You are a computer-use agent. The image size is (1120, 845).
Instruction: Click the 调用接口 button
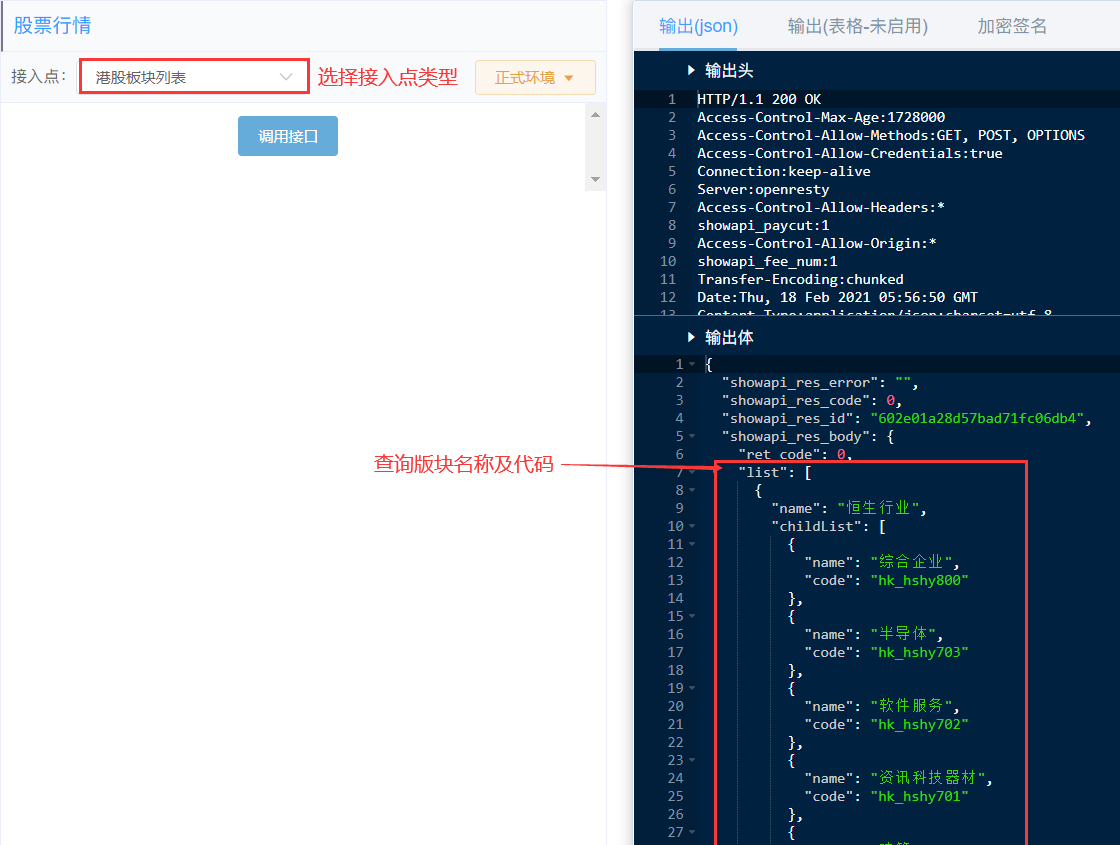[x=288, y=136]
